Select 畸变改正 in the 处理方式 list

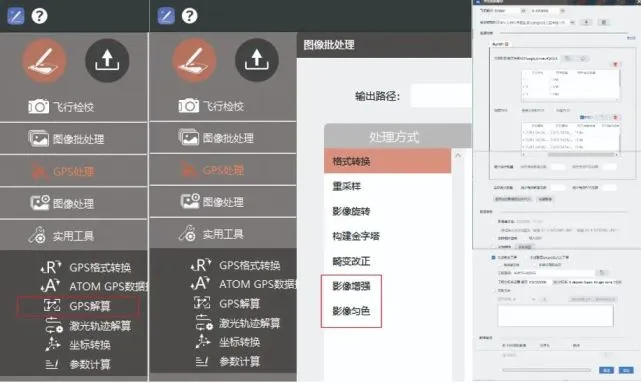coord(351,261)
